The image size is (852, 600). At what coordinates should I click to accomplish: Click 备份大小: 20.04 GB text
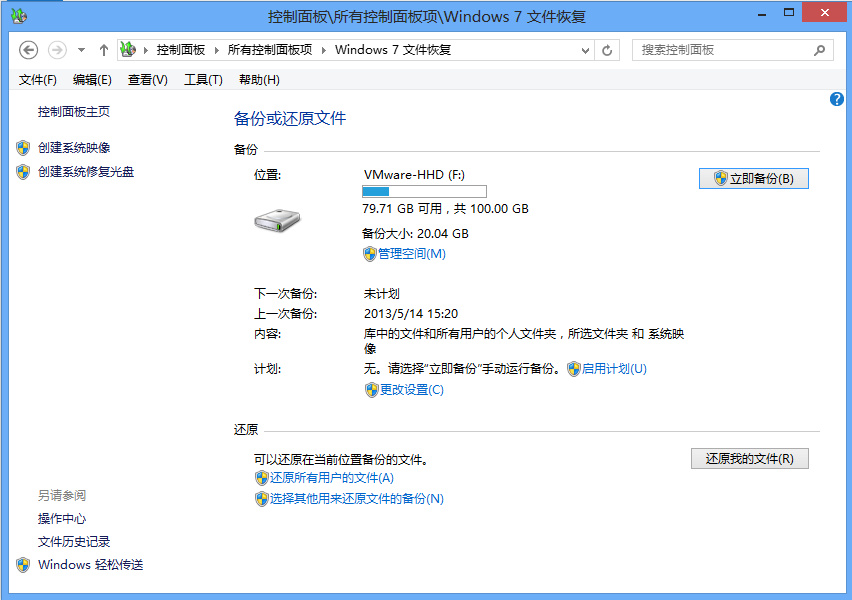[x=415, y=234]
